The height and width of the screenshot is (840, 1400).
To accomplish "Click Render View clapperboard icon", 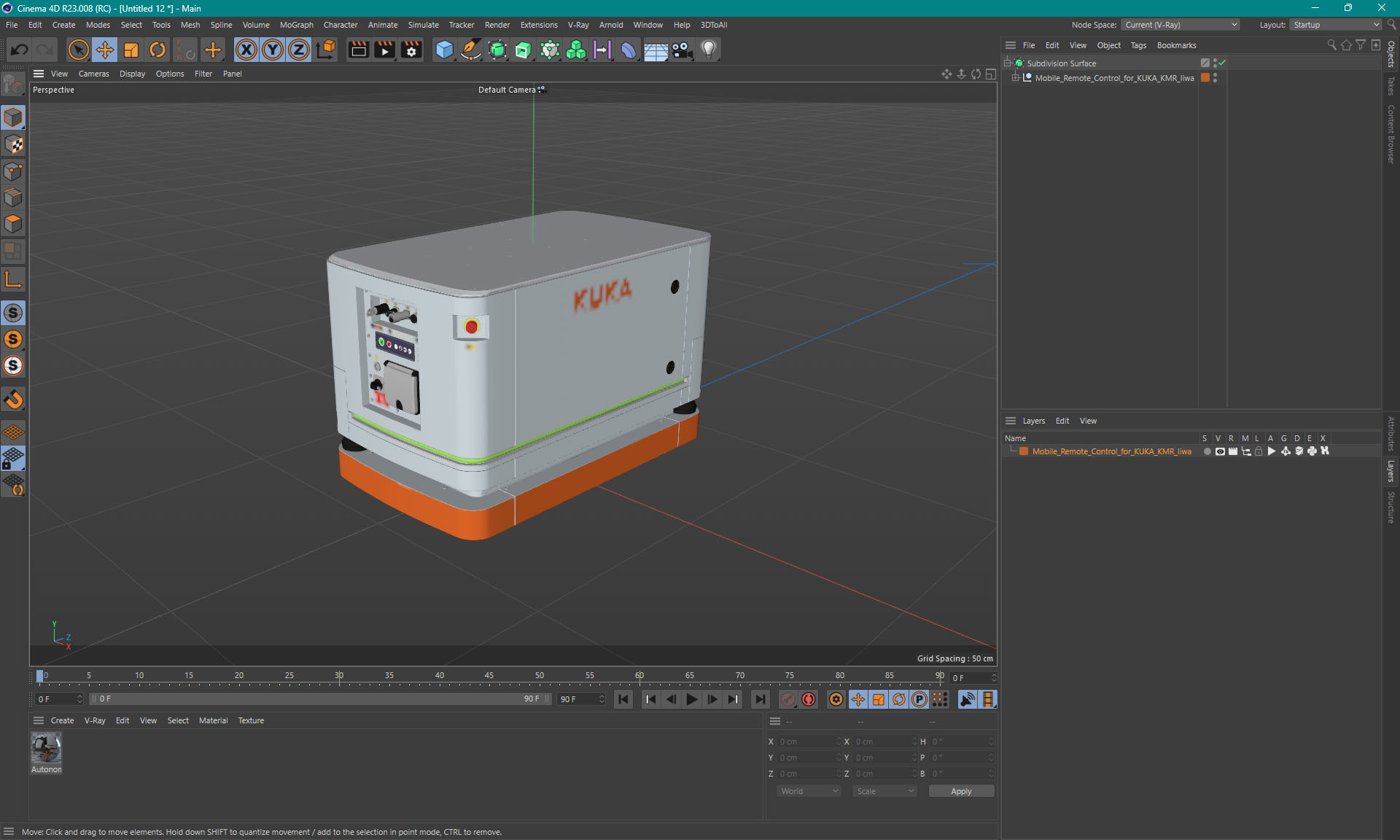I will click(358, 50).
